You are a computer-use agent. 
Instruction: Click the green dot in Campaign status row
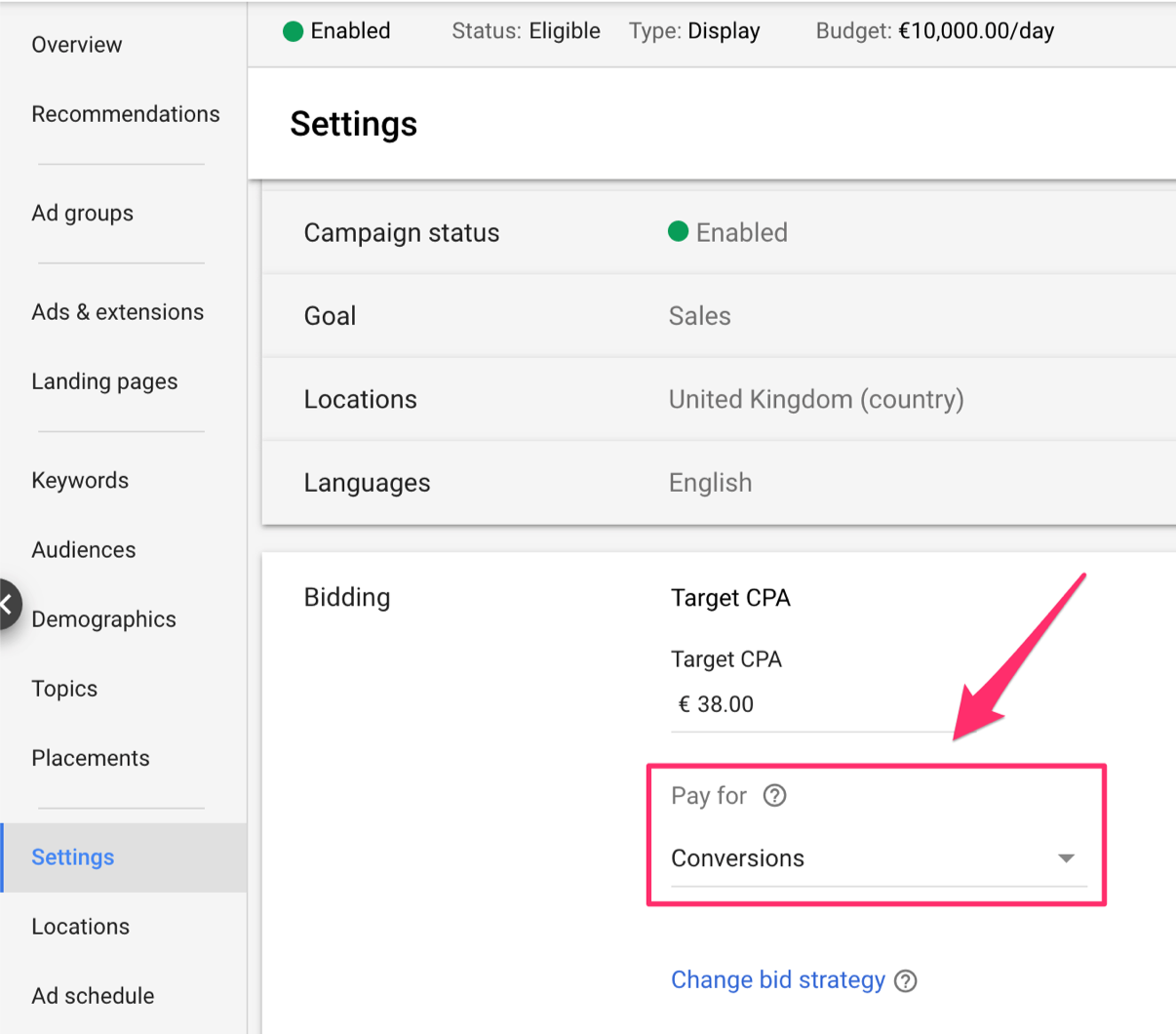pyautogui.click(x=678, y=231)
